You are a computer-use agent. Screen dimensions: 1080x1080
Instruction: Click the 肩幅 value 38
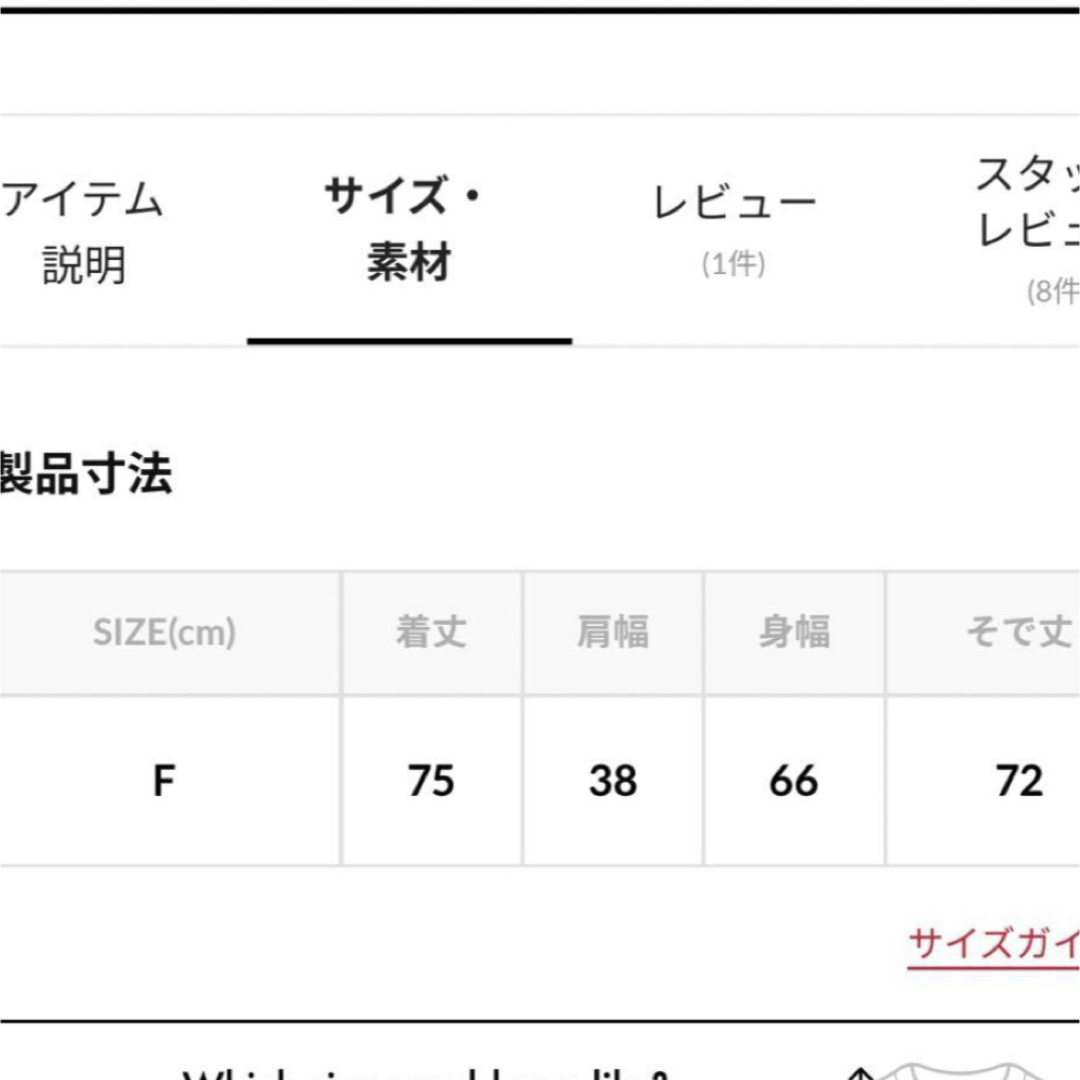click(x=612, y=781)
